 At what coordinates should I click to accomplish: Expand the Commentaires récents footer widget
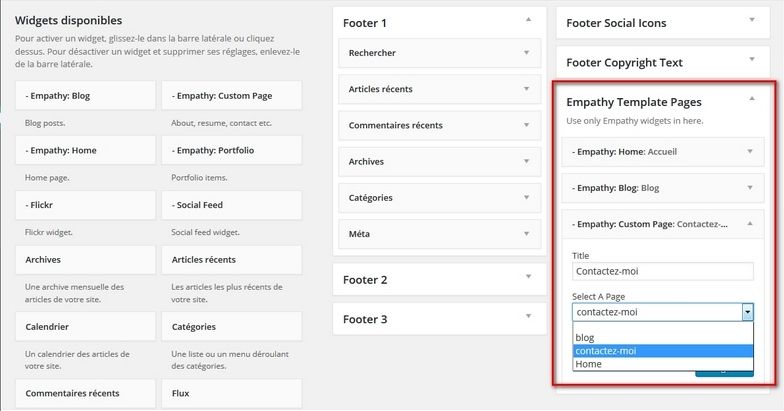coord(526,125)
